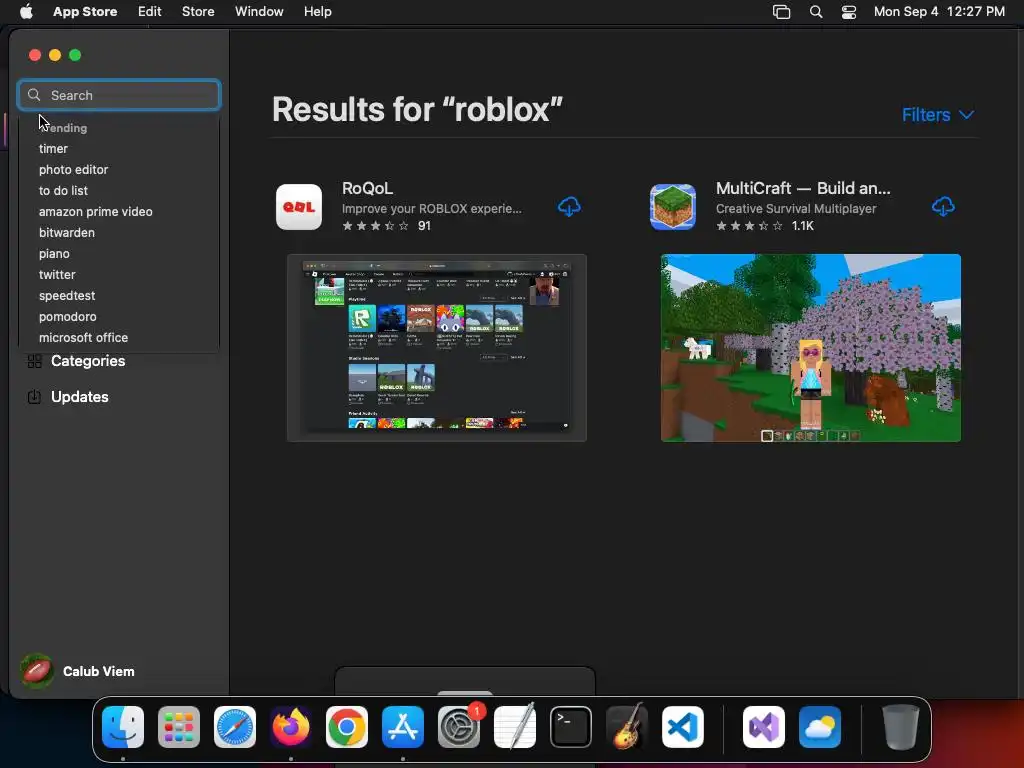View the RoQoL screenshot preview
Image resolution: width=1024 pixels, height=768 pixels.
pos(437,347)
